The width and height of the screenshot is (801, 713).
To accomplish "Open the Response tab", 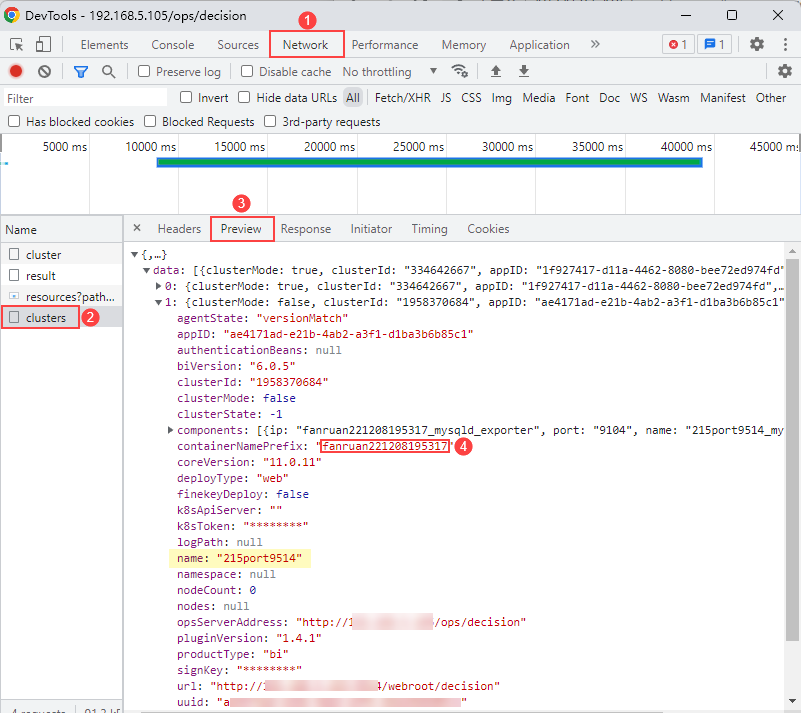I will click(x=305, y=229).
